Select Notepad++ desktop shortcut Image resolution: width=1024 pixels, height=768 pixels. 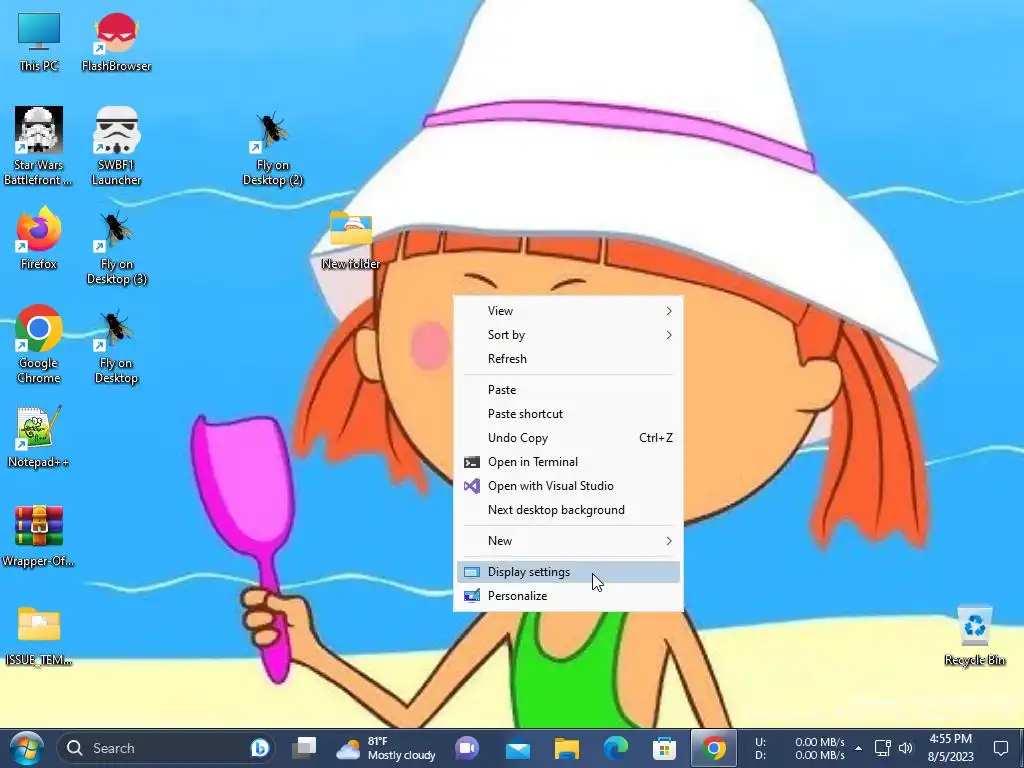(39, 436)
